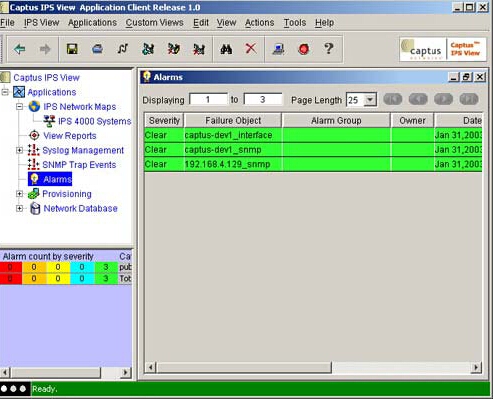
Task: Select SNMP Trap Events in the tree
Action: pyautogui.click(x=79, y=165)
